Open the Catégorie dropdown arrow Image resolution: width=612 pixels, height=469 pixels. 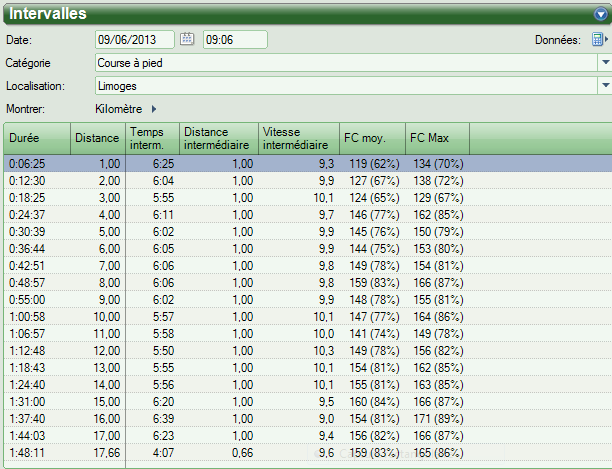(x=605, y=62)
